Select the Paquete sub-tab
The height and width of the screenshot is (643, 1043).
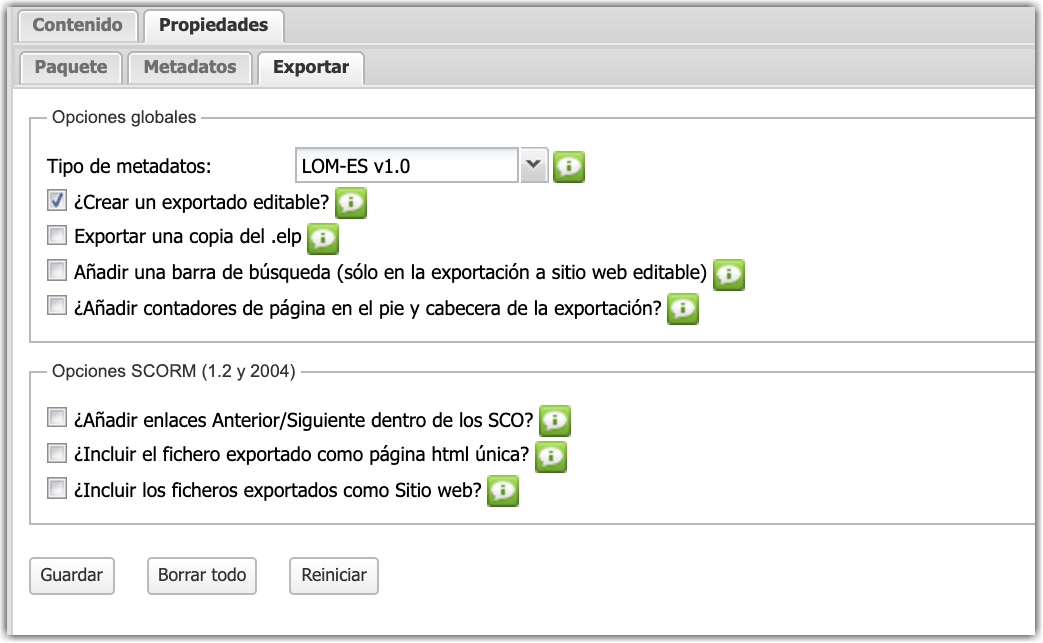[x=71, y=68]
